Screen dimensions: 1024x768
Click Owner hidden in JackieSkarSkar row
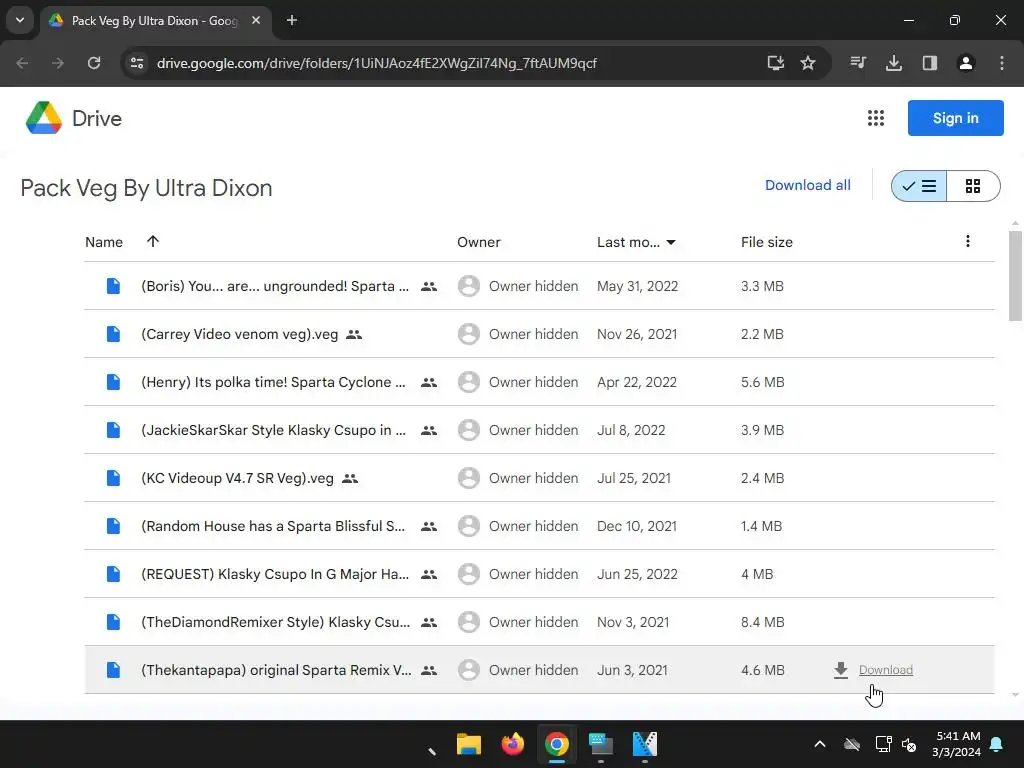[x=534, y=430]
